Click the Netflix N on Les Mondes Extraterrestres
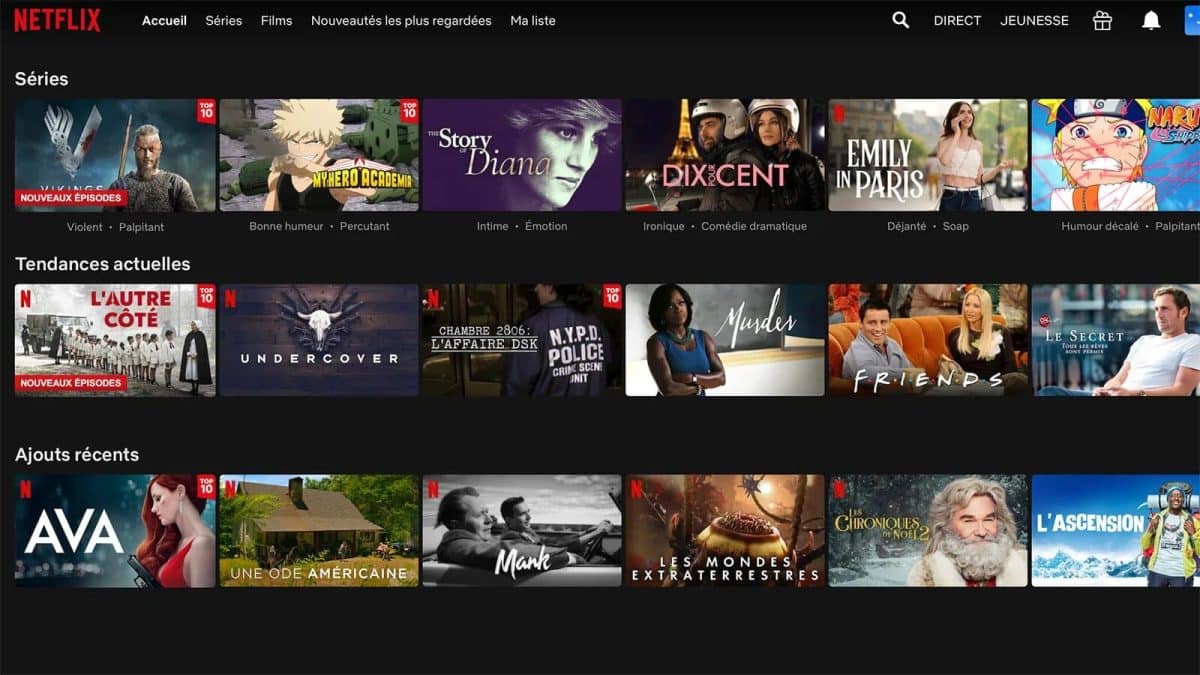 [x=636, y=489]
